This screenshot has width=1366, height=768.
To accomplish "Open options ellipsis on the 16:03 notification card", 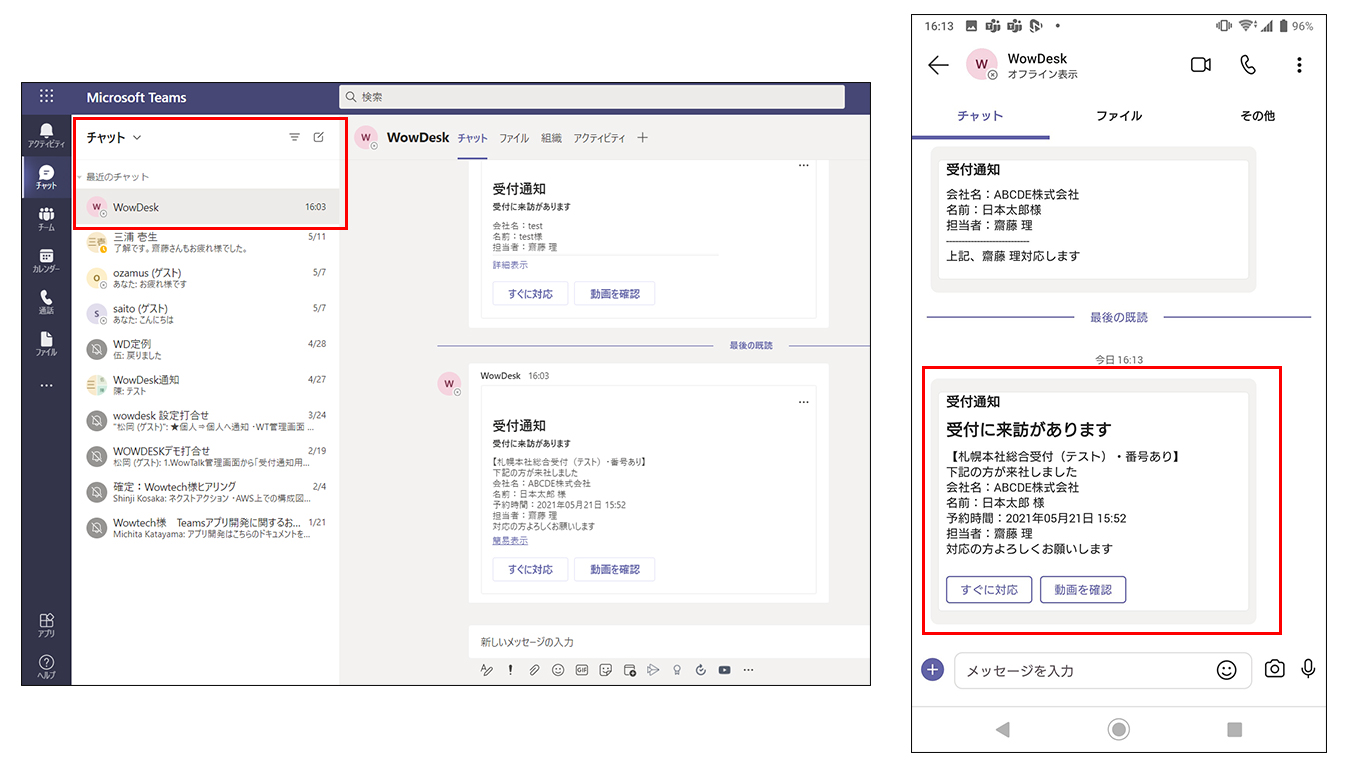I will tap(803, 402).
